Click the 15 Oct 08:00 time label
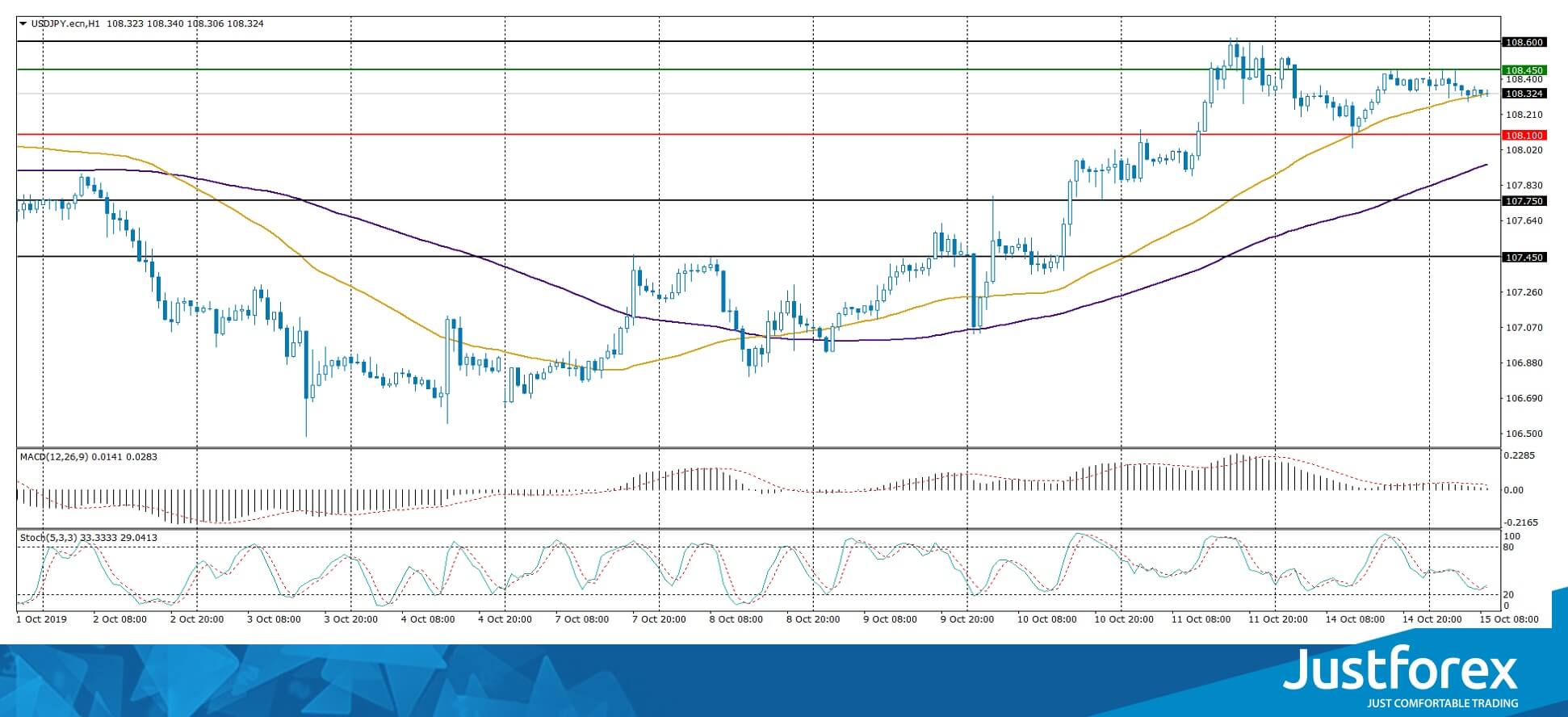The image size is (1568, 717). (1508, 620)
